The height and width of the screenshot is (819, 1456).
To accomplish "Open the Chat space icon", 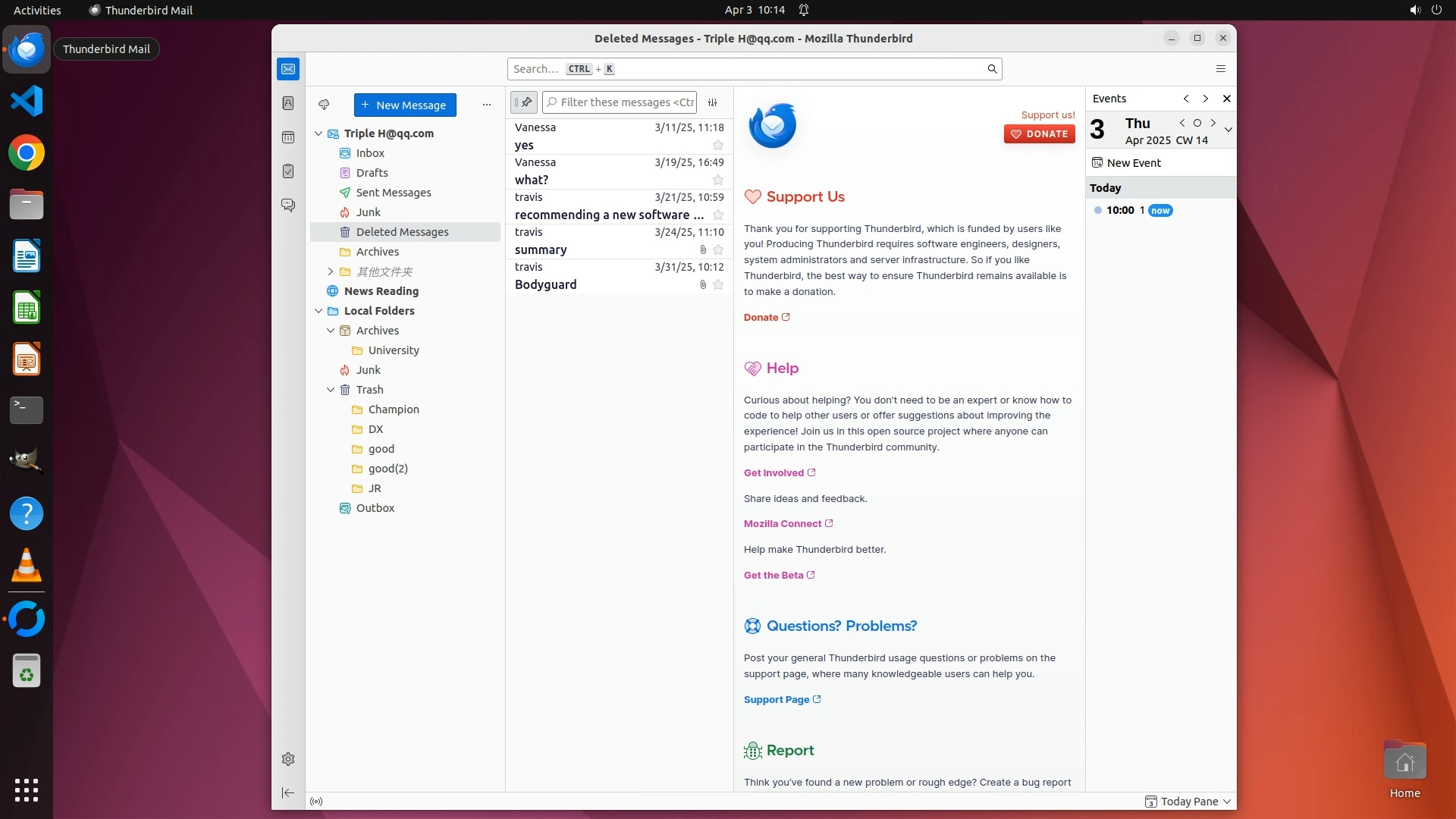I will pos(288,206).
